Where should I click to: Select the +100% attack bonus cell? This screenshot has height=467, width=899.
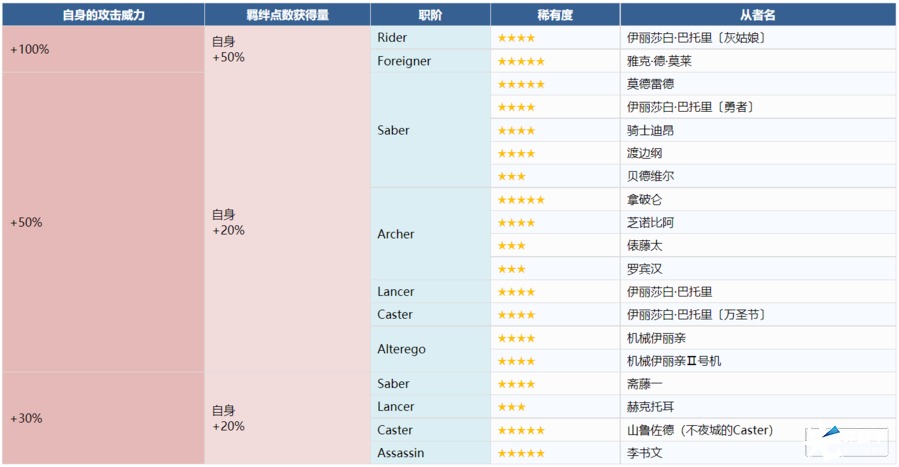103,49
